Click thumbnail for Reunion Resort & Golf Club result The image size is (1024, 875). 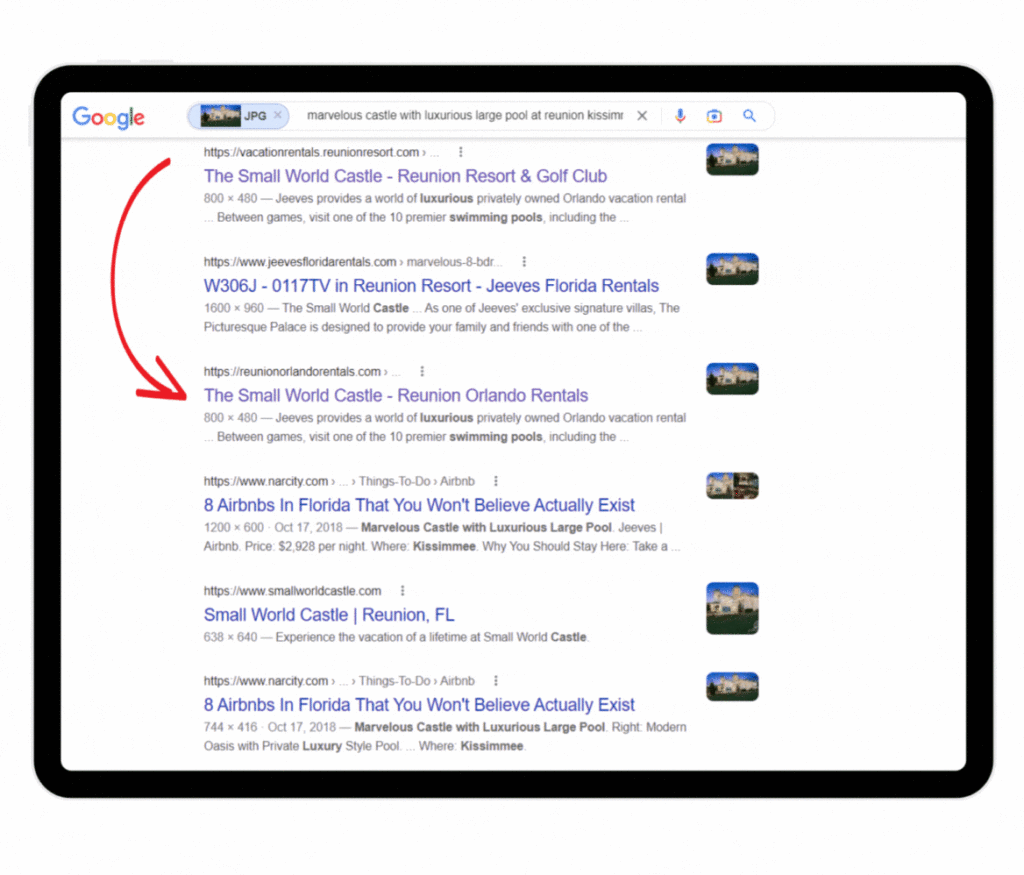[x=732, y=160]
